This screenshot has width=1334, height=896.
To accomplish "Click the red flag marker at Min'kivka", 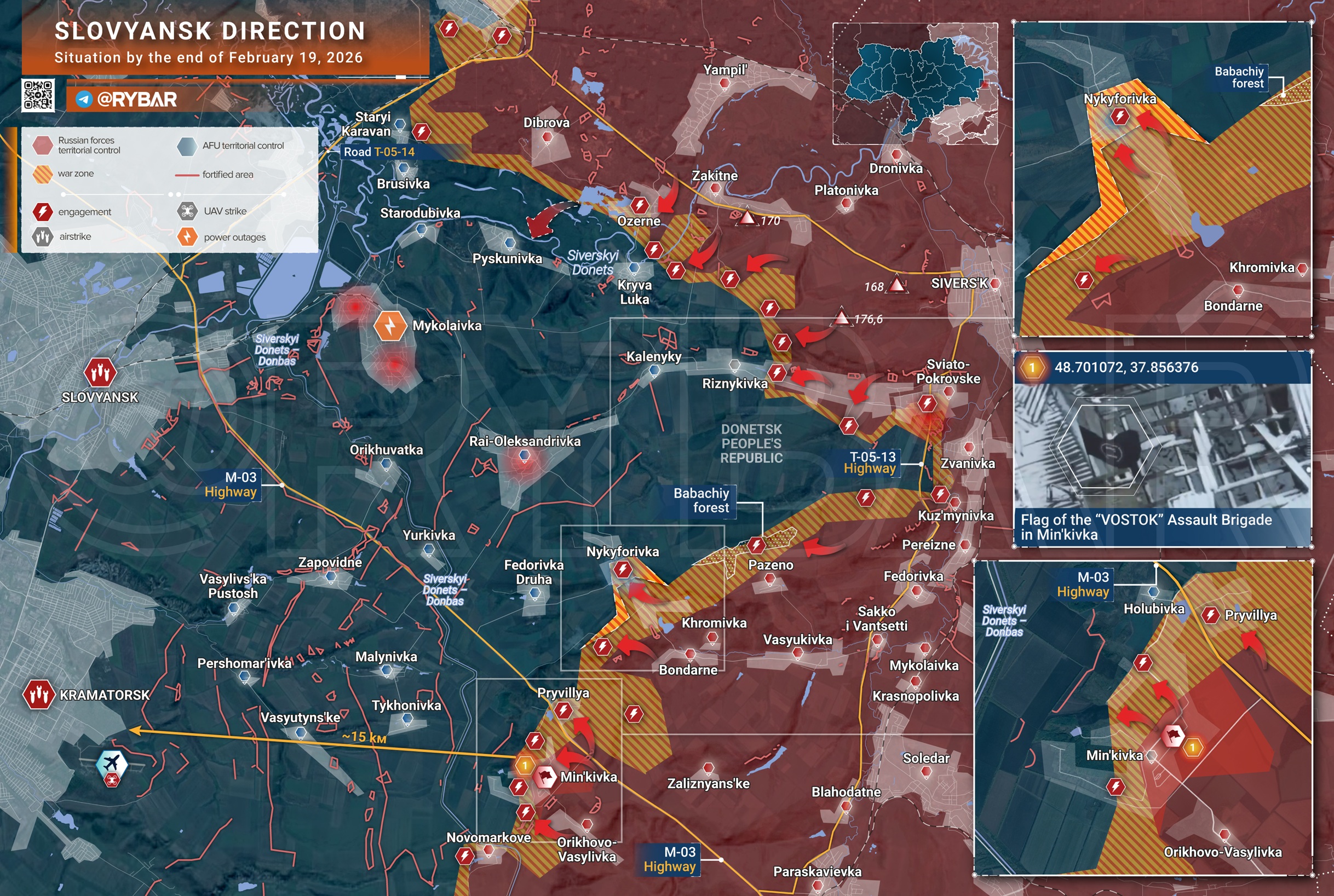I will (545, 777).
